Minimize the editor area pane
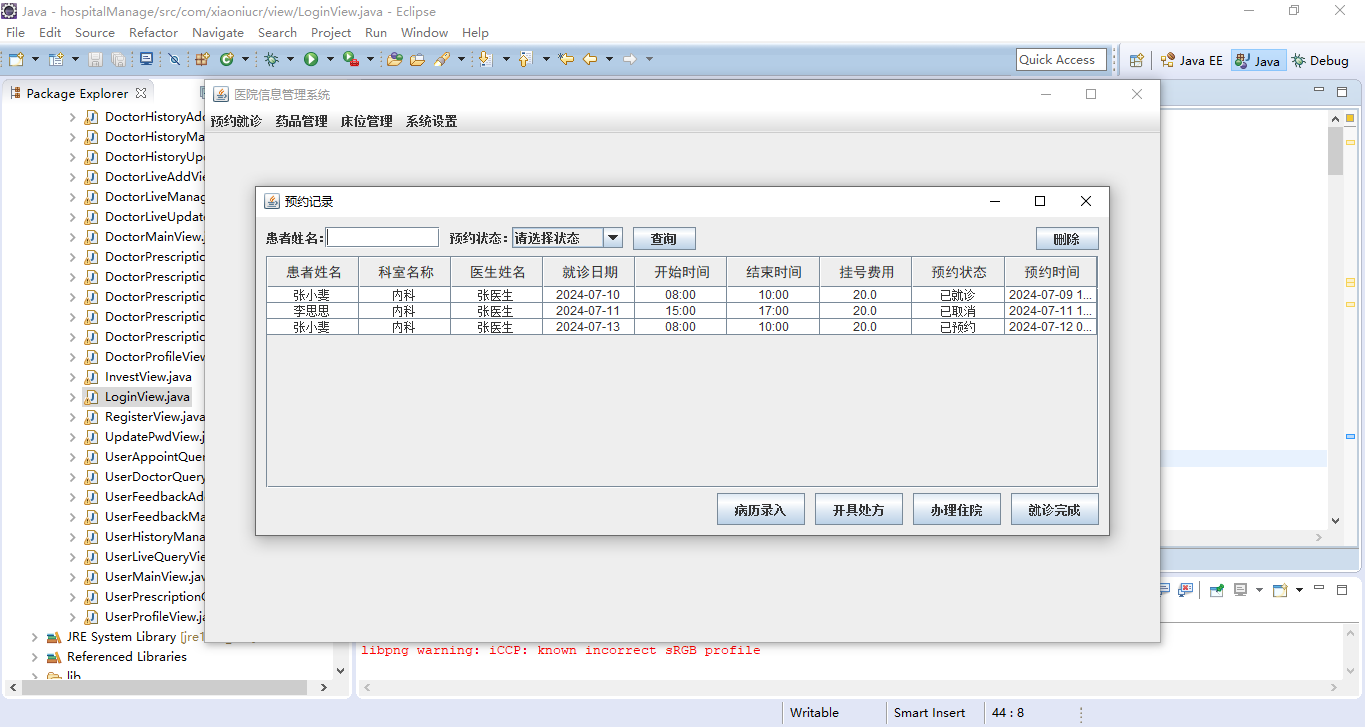1365x727 pixels. (x=1319, y=91)
